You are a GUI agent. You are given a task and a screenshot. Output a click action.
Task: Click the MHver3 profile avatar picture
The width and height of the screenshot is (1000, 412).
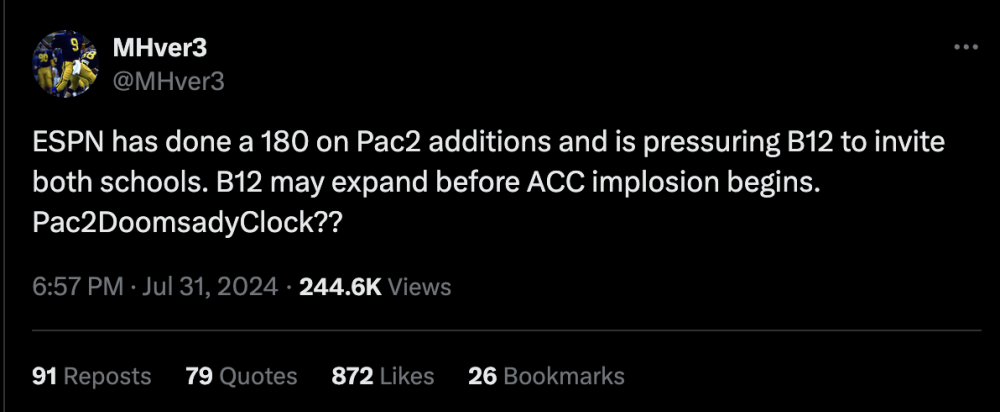tap(67, 64)
